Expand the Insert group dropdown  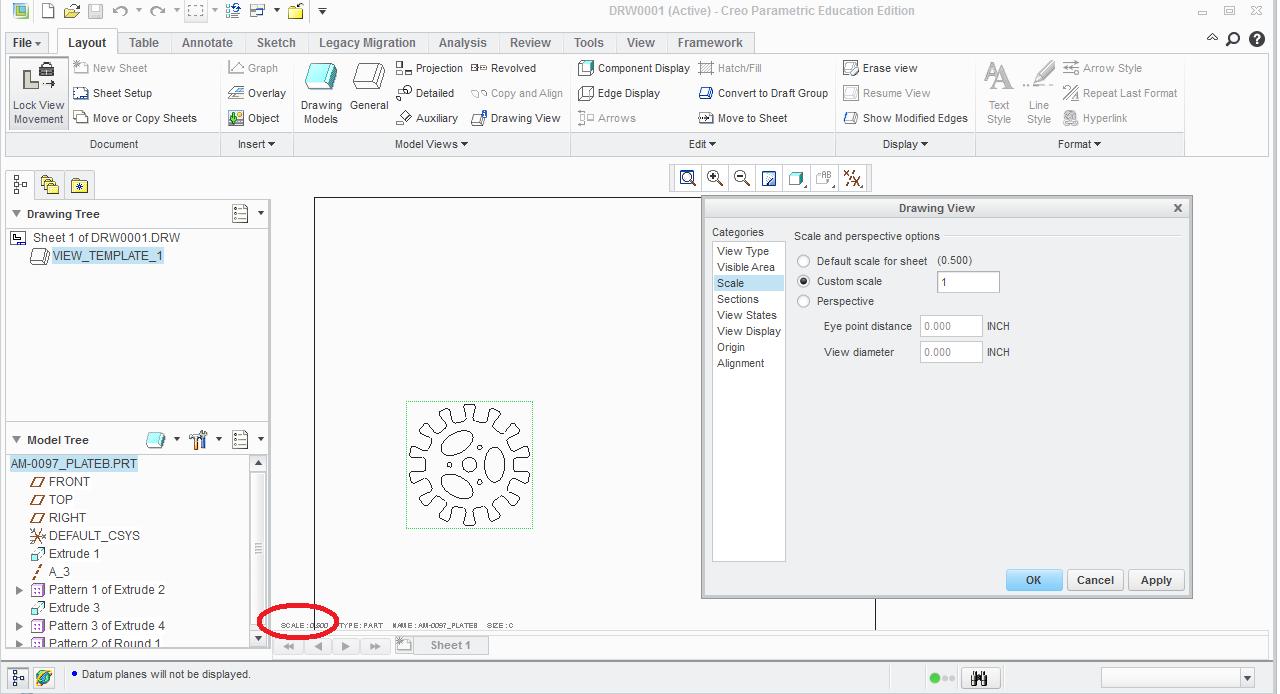257,144
